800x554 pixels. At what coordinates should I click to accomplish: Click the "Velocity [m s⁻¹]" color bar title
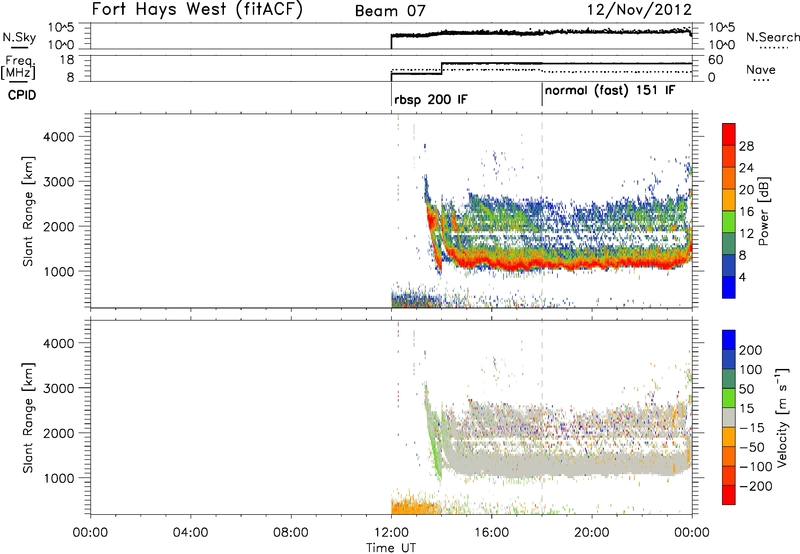[x=782, y=417]
